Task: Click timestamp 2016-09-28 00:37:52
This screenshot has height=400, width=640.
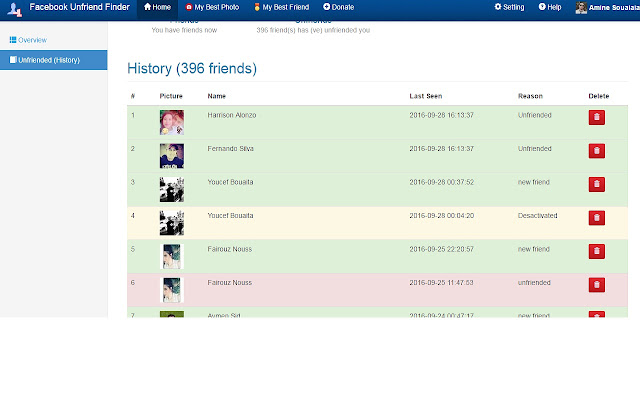Action: click(x=442, y=182)
